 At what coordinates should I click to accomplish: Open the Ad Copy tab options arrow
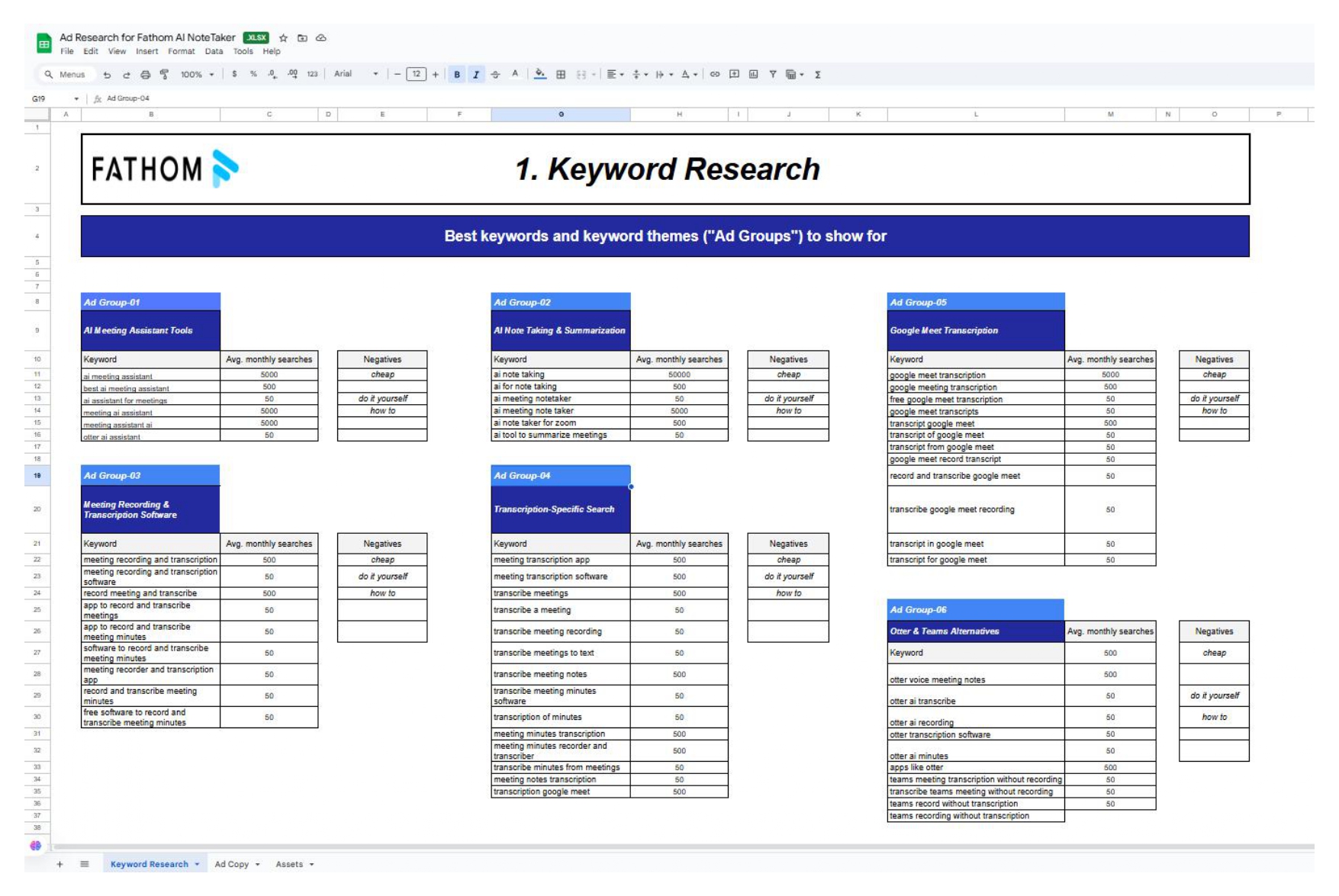pos(258,865)
